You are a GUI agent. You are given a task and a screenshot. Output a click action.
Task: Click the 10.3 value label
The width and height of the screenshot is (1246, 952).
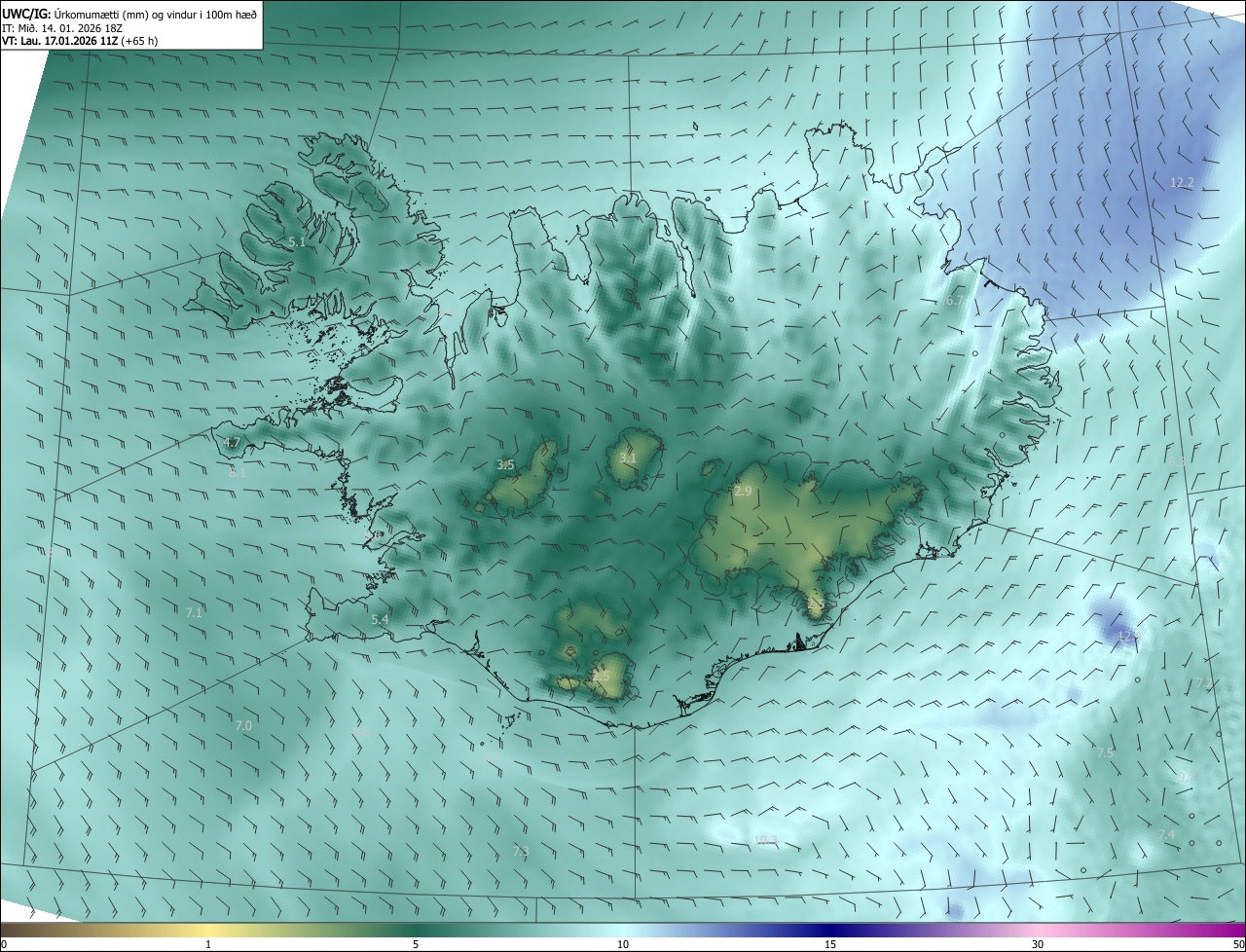(765, 840)
